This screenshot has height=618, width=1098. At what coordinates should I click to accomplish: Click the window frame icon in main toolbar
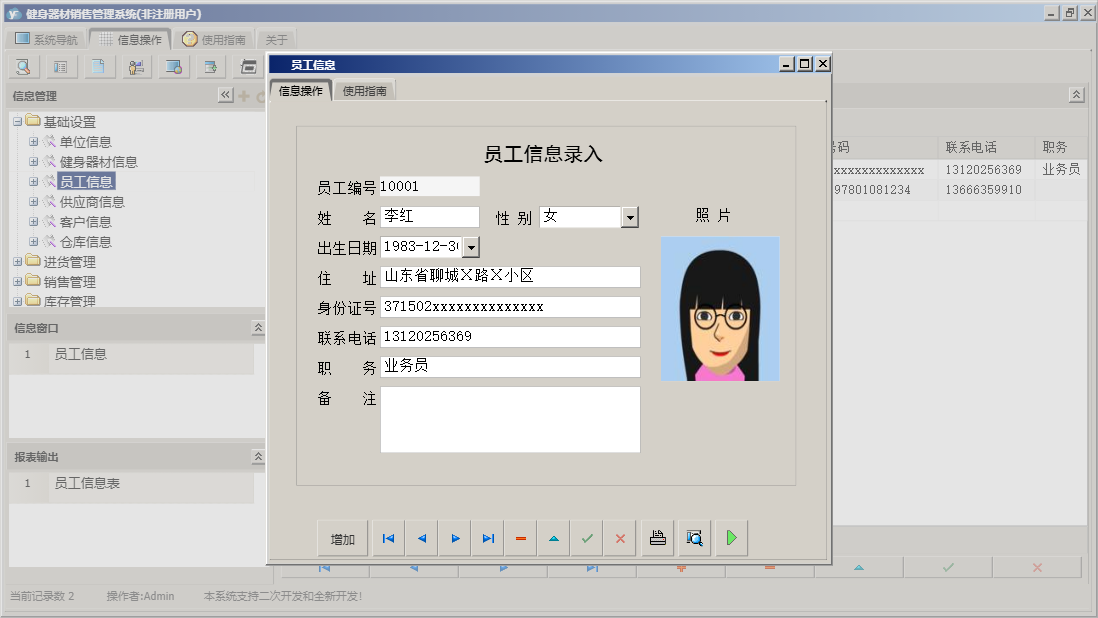(x=249, y=67)
